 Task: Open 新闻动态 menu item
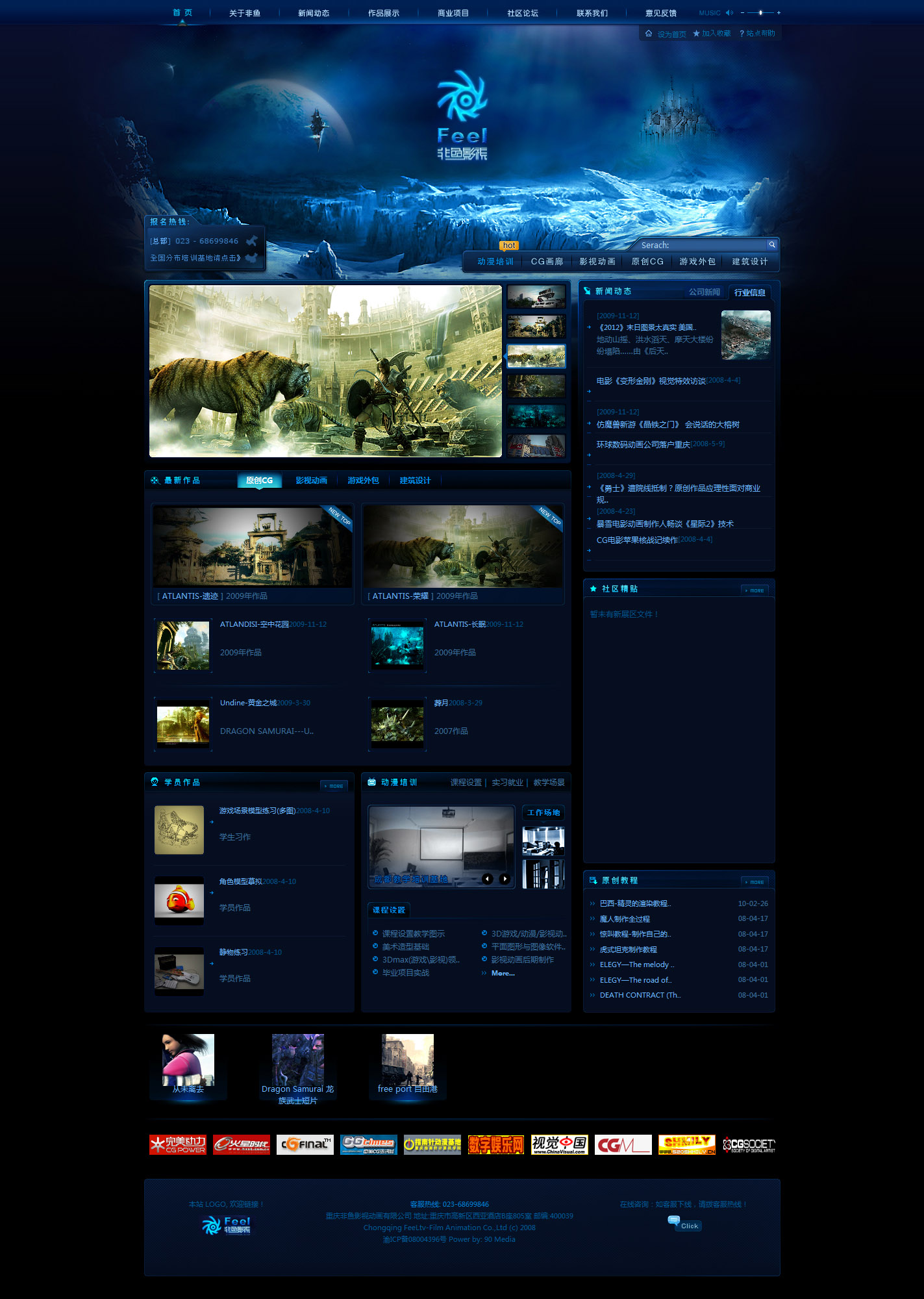pos(314,13)
